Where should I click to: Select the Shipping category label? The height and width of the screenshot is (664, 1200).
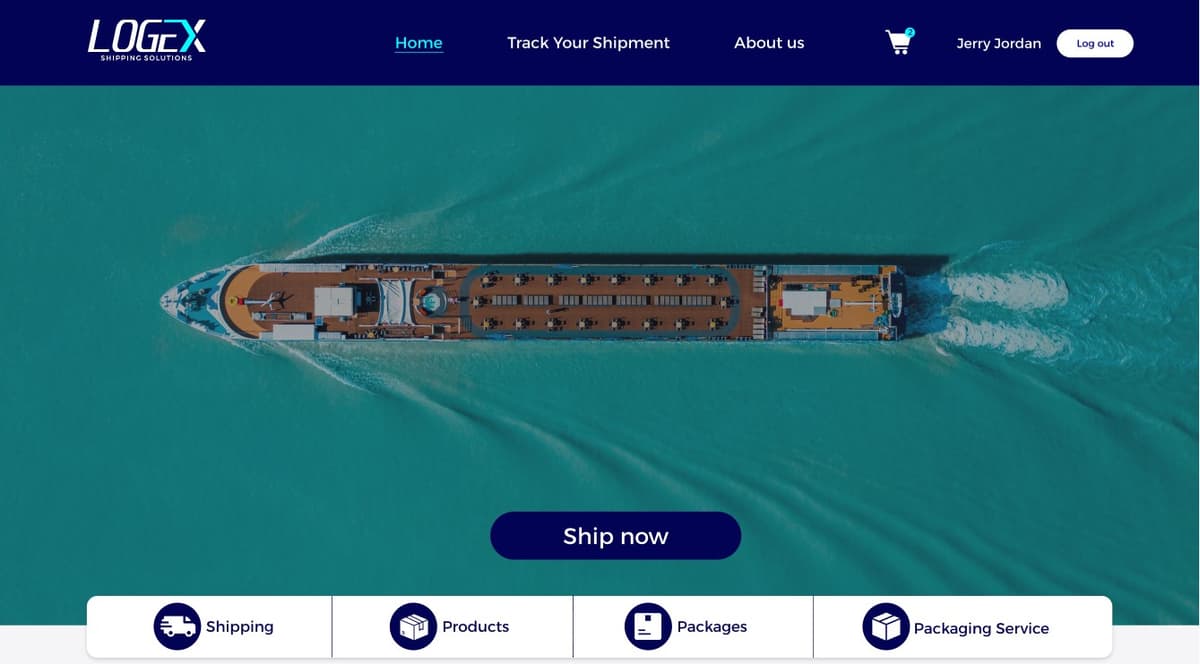point(240,627)
